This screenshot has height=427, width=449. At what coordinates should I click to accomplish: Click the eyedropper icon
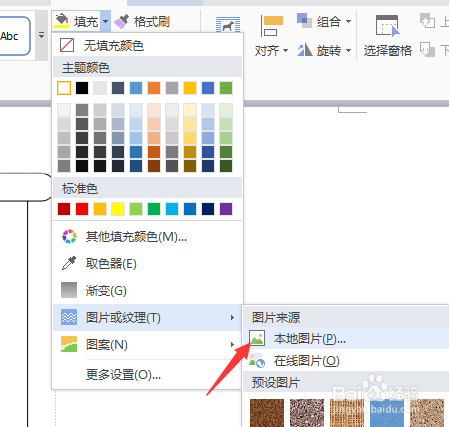[x=69, y=263]
